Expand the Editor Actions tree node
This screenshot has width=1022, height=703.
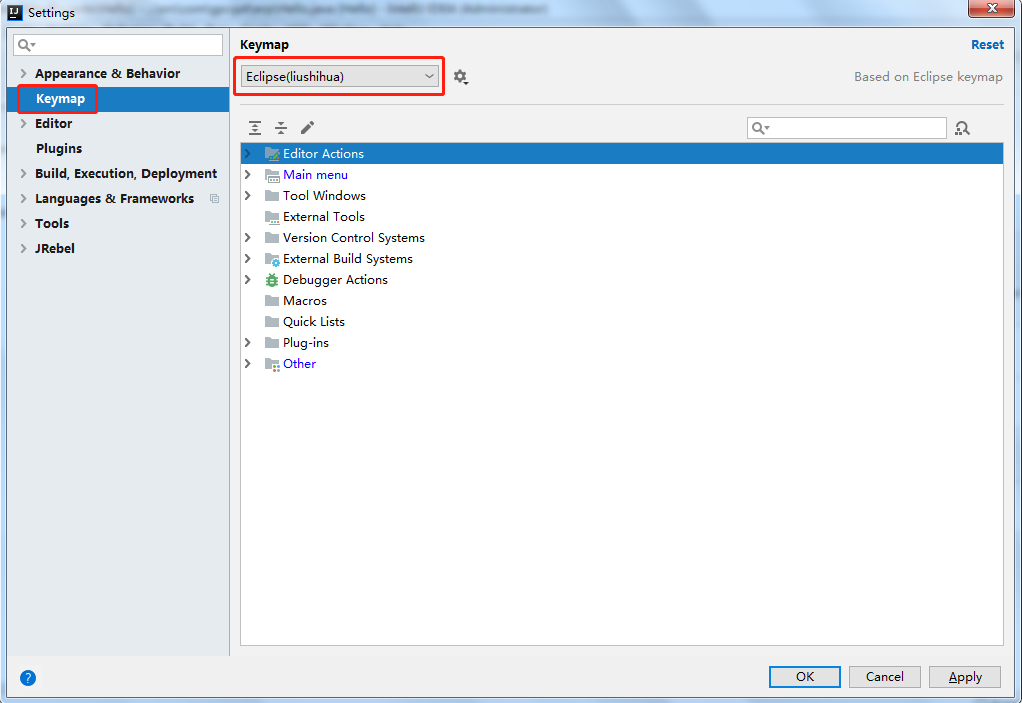pyautogui.click(x=248, y=154)
